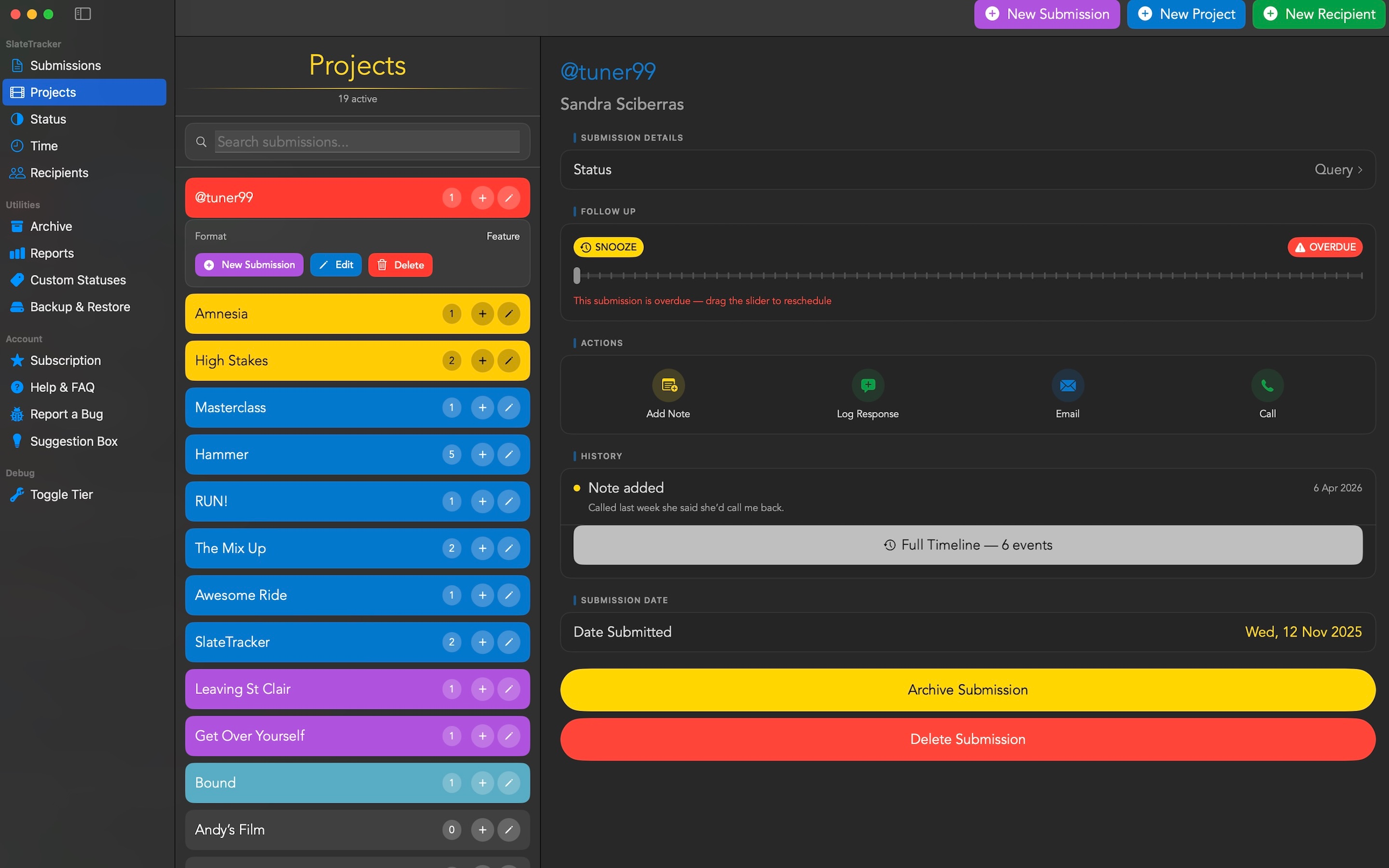Click the Email action icon

point(1068,385)
